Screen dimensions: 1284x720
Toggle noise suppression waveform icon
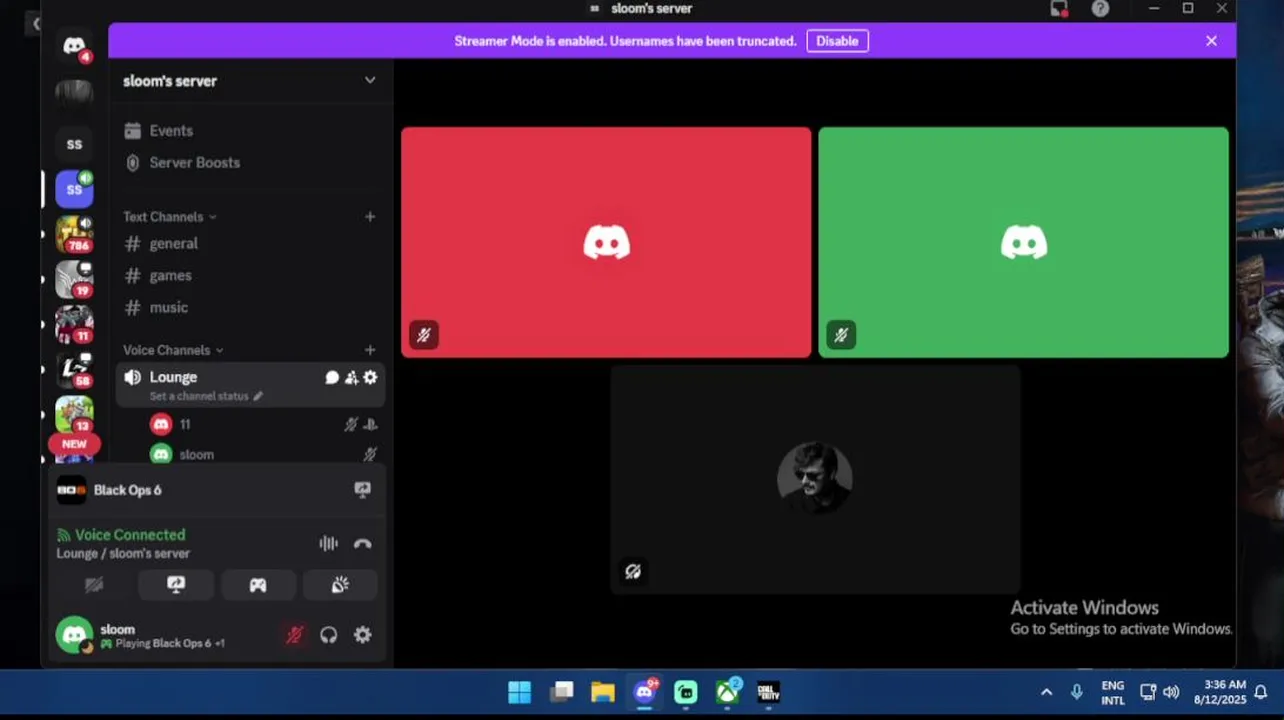pos(328,543)
